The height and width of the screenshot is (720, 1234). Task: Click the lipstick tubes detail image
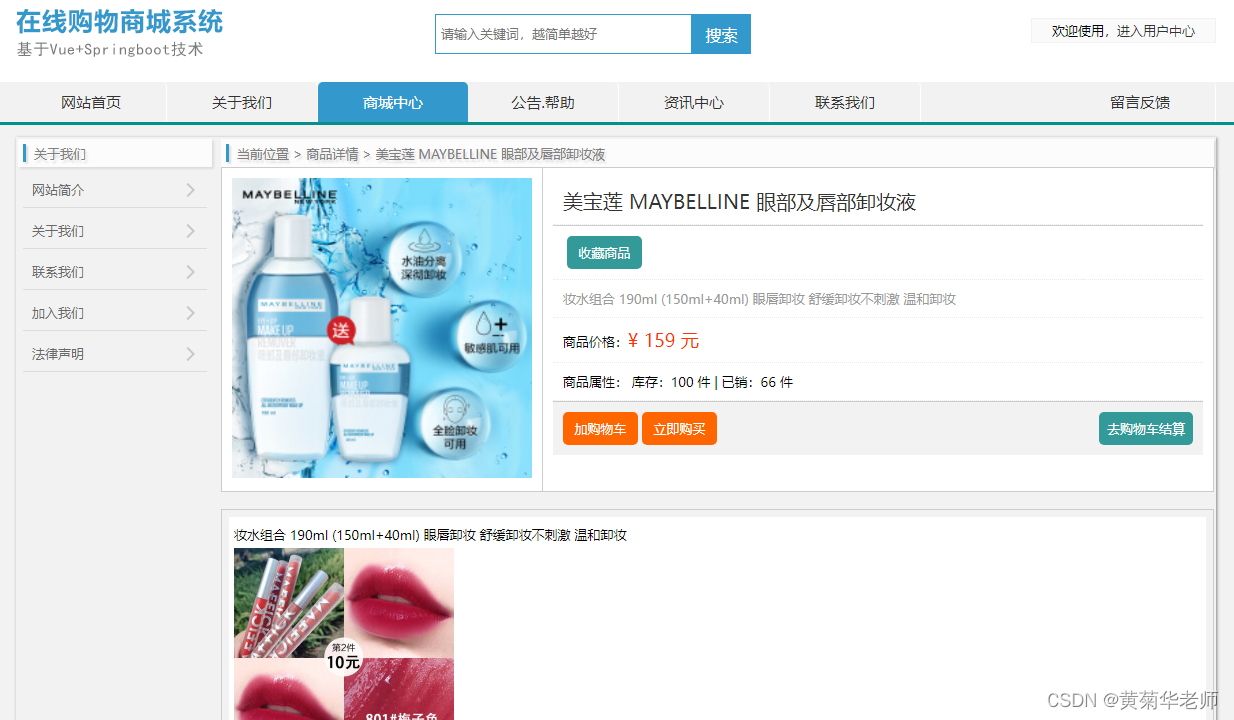[289, 603]
